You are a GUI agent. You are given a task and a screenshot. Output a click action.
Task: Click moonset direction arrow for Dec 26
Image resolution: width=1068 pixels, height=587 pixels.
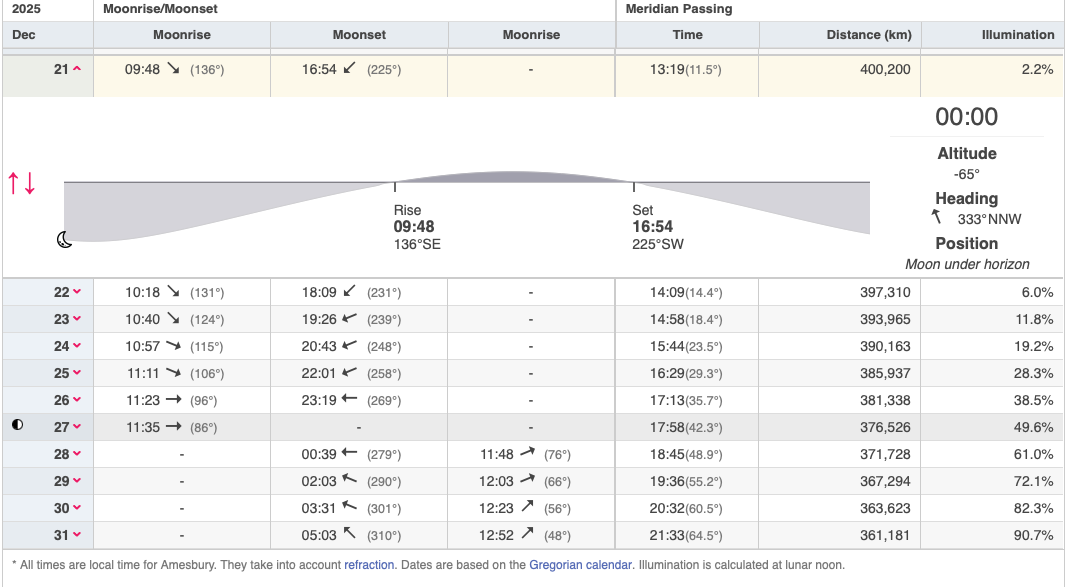pyautogui.click(x=349, y=400)
